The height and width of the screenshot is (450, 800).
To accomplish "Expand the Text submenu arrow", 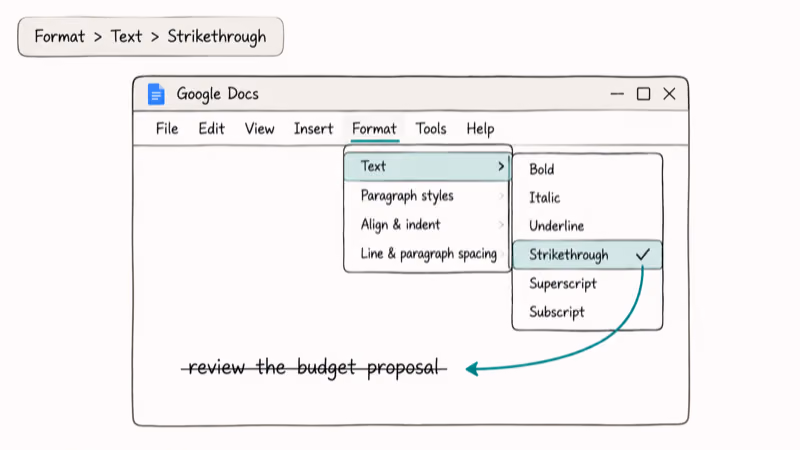I will (501, 166).
